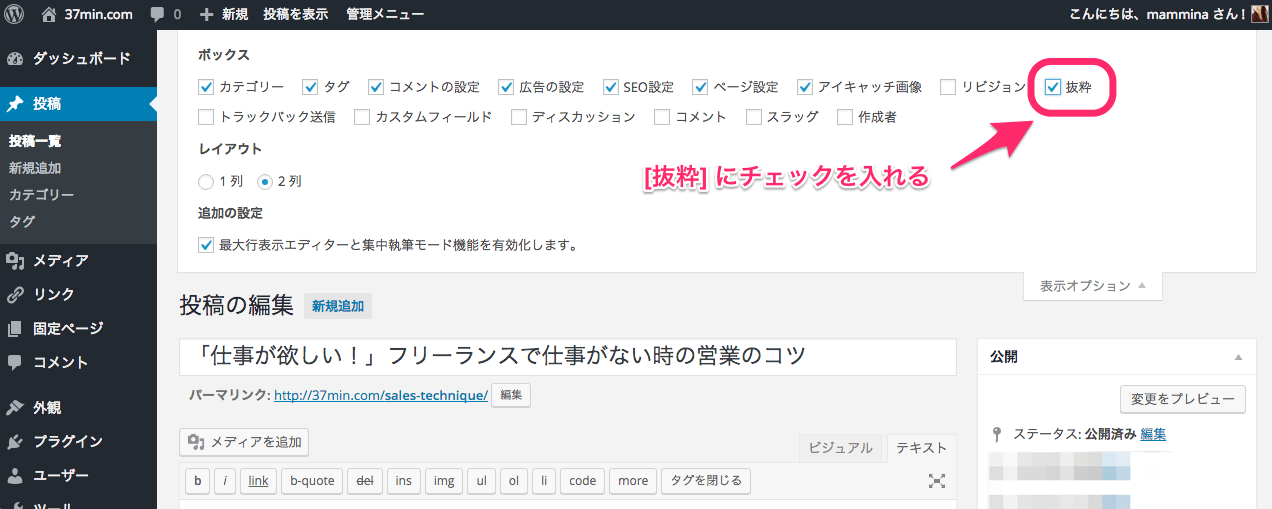
Task: Open the WordPress logo menu
Action: coord(15,14)
